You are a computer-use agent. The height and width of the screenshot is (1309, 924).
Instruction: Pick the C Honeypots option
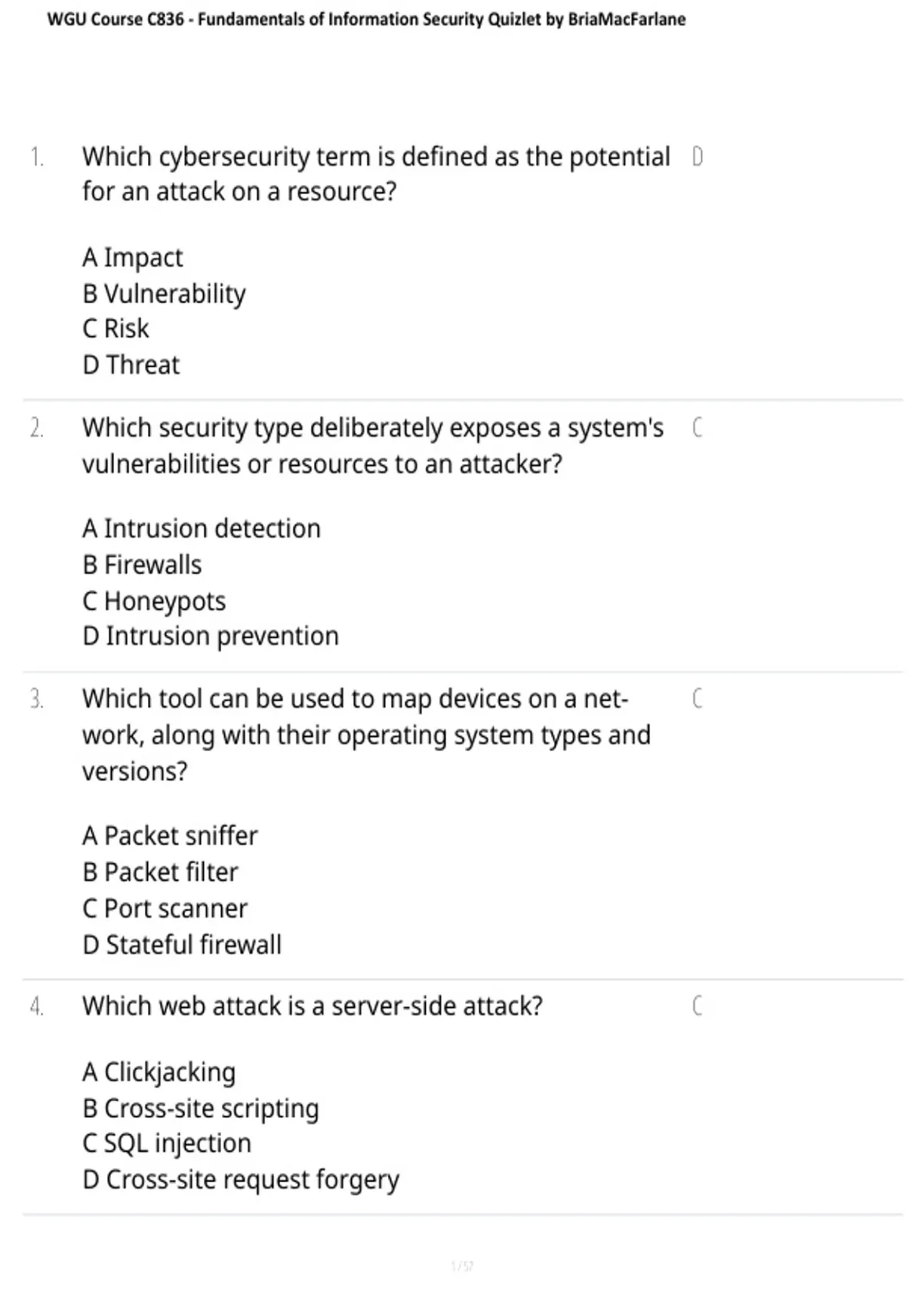tap(154, 601)
